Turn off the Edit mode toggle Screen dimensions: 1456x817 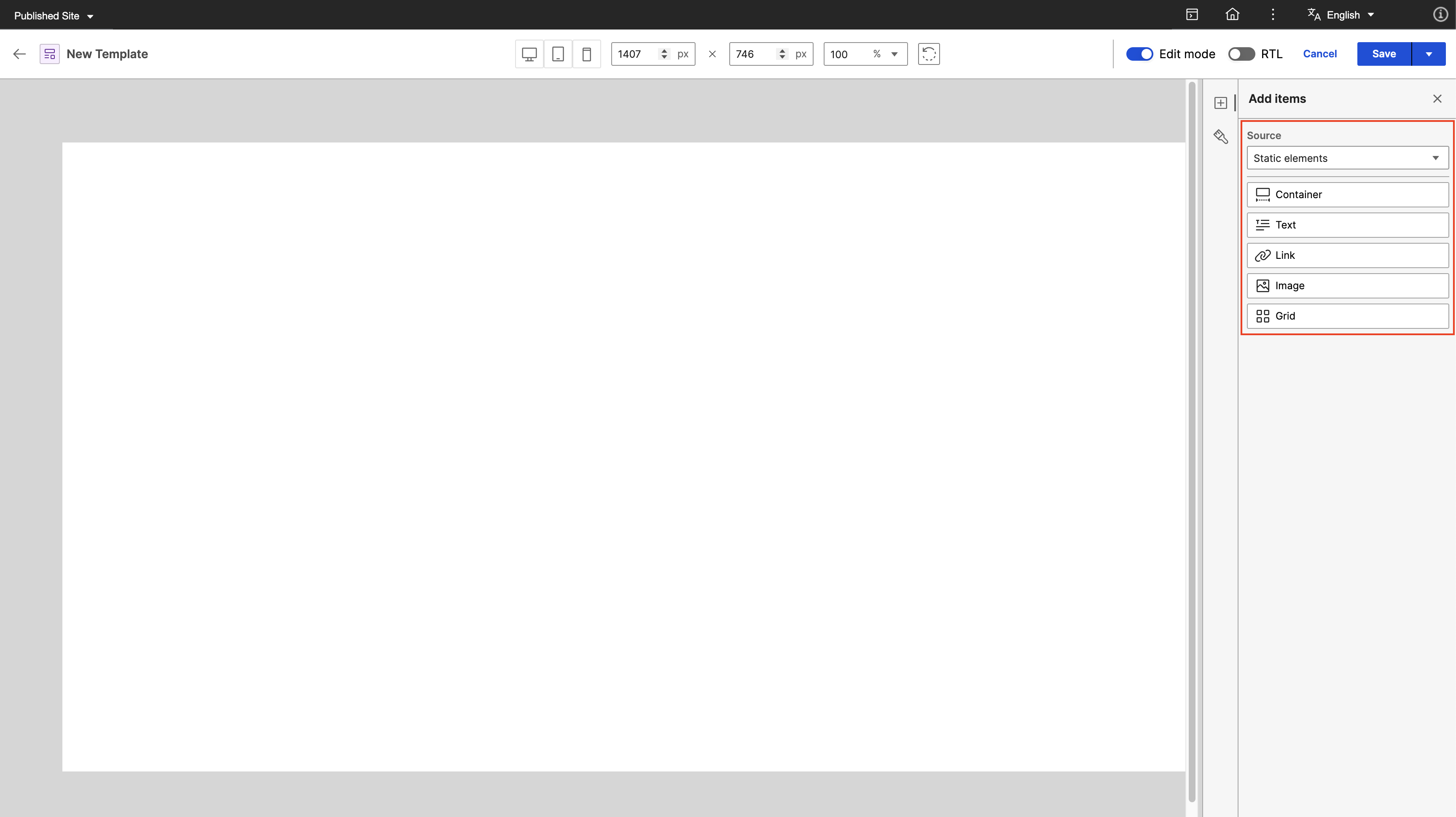pos(1139,54)
